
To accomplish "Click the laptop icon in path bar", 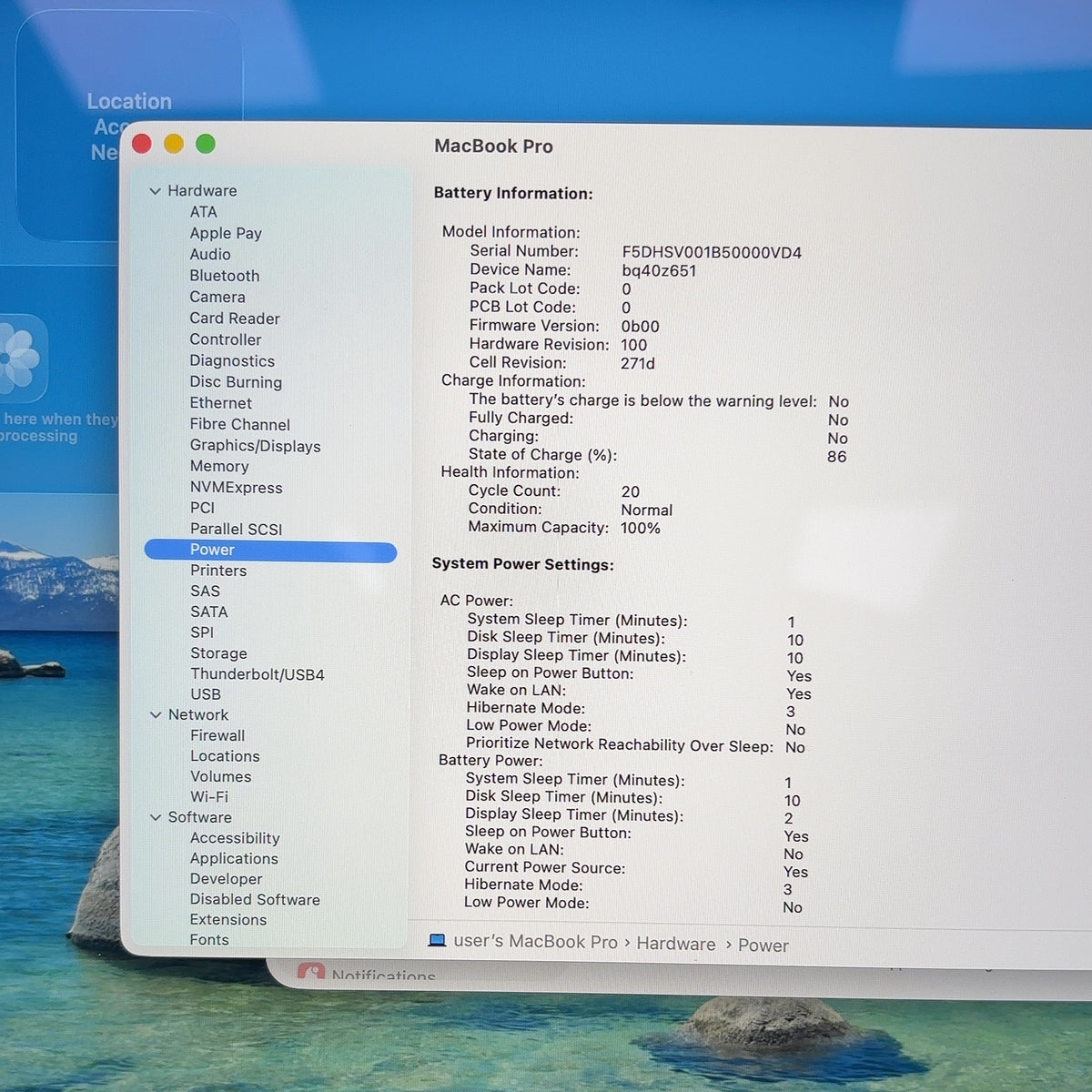I will pyautogui.click(x=437, y=940).
